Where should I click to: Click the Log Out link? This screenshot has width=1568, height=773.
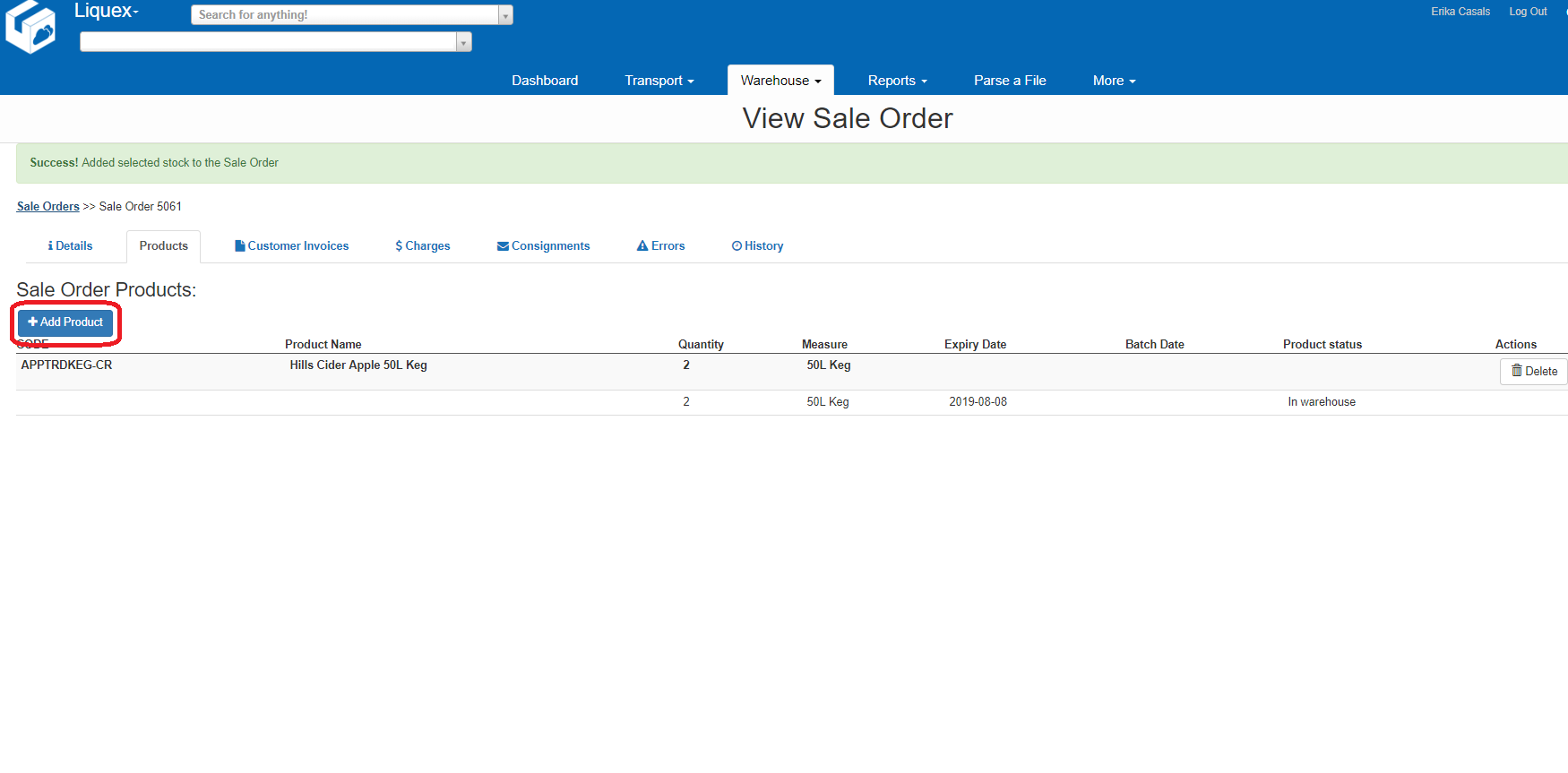coord(1528,12)
